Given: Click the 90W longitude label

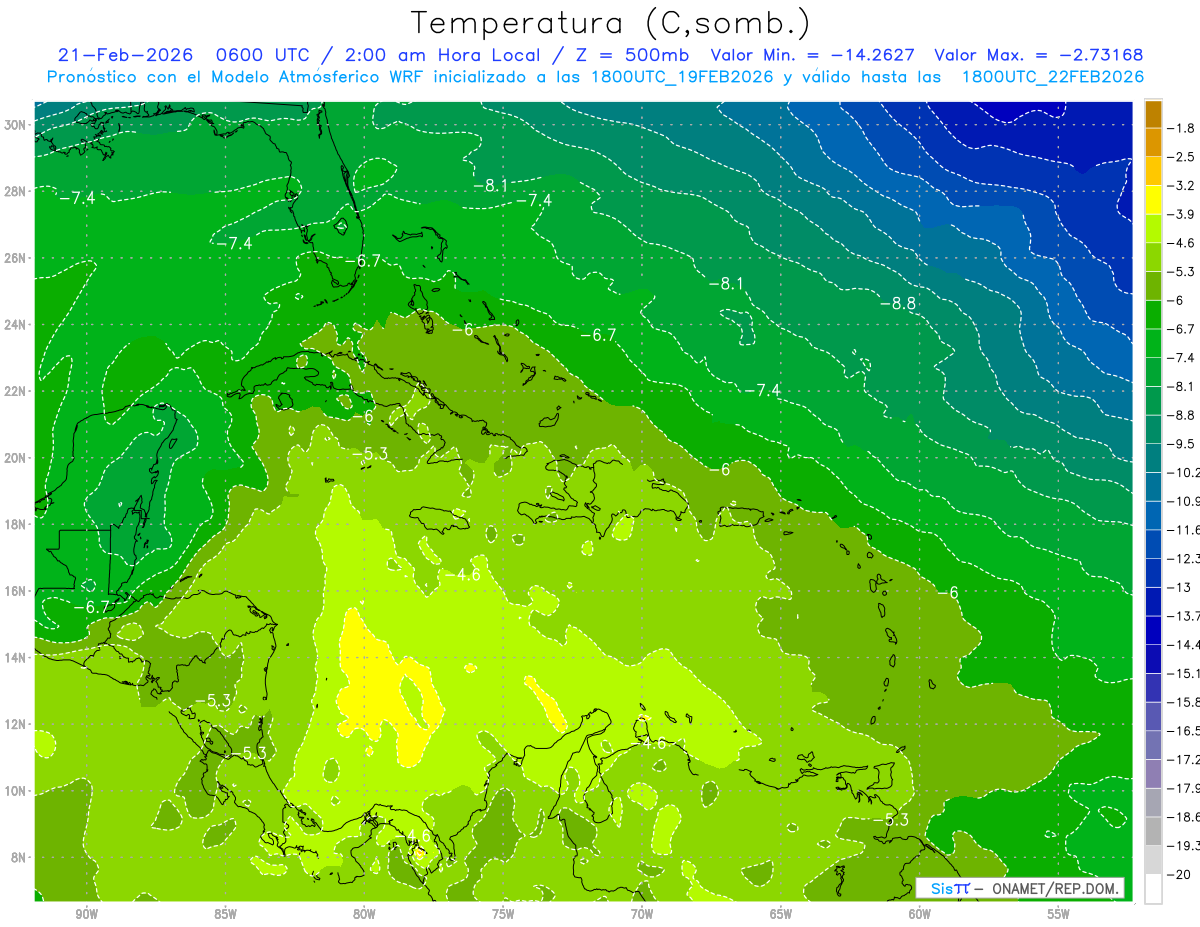Looking at the screenshot, I should [86, 914].
